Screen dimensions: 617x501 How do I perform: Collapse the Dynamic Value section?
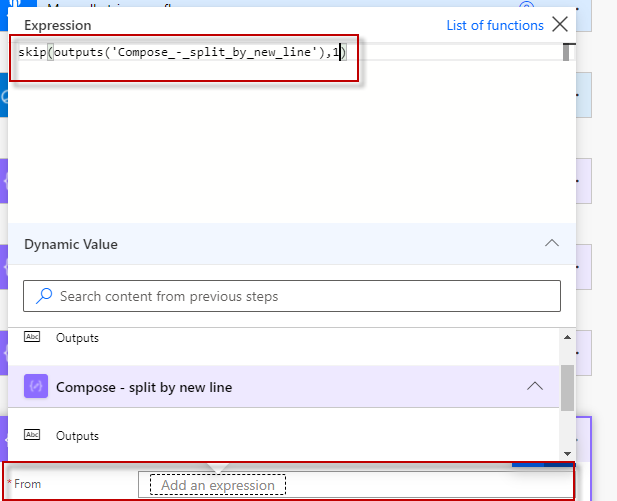pos(550,243)
